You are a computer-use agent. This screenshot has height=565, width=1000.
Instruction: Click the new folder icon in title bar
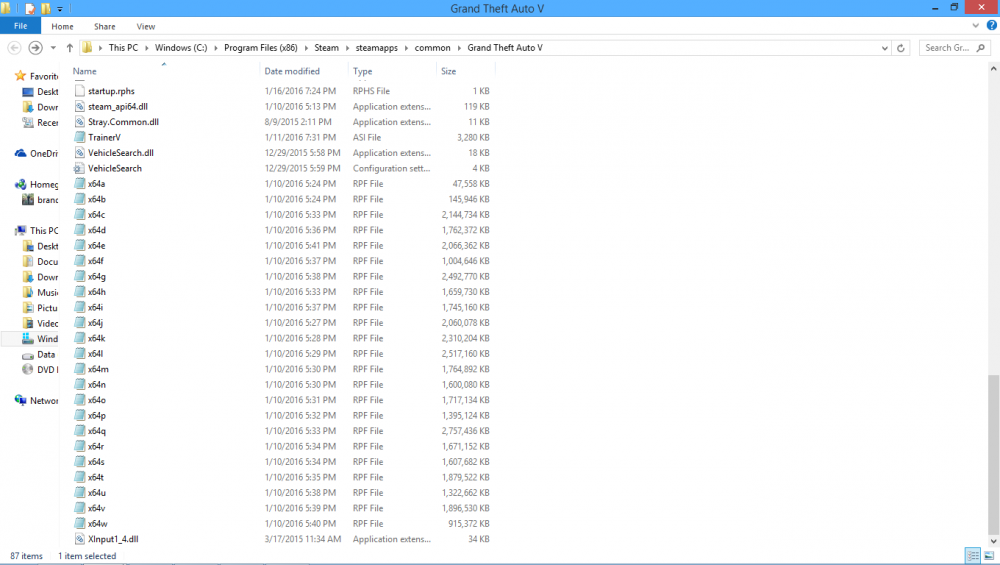pyautogui.click(x=45, y=8)
